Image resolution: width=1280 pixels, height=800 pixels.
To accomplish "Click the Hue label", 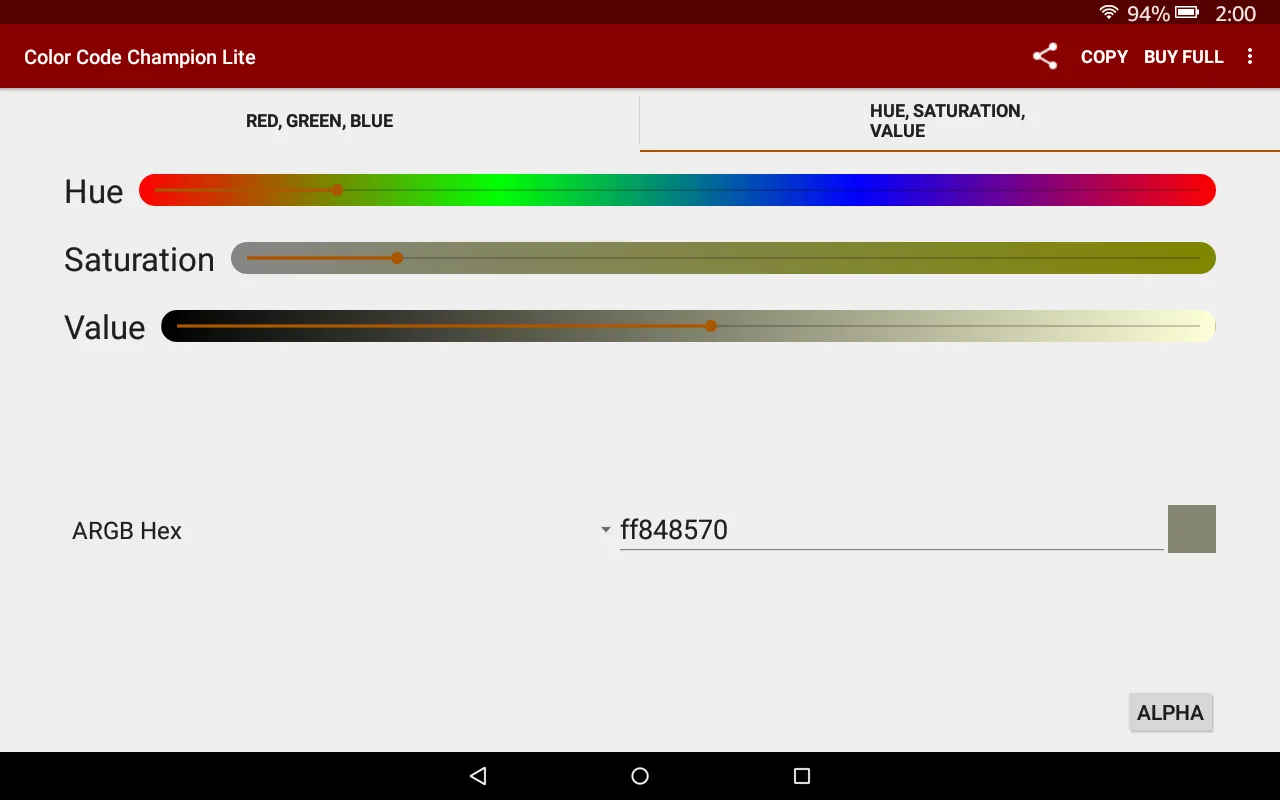I will (94, 191).
